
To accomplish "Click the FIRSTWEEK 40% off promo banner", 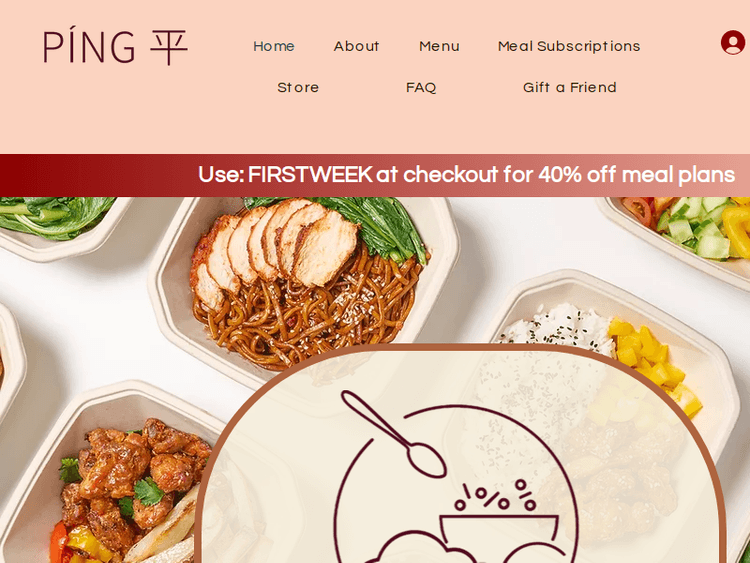I will point(375,175).
